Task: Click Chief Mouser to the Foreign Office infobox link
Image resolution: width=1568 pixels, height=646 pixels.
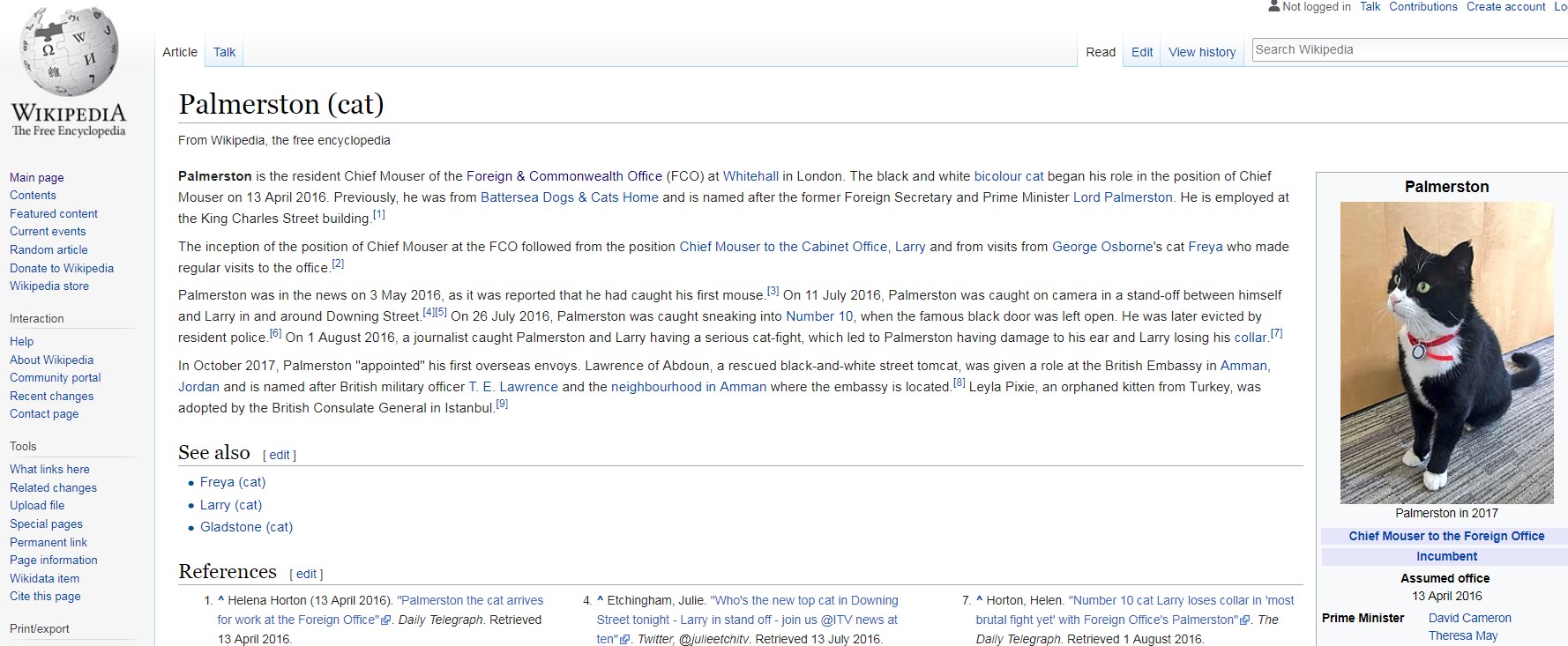Action: click(x=1446, y=536)
